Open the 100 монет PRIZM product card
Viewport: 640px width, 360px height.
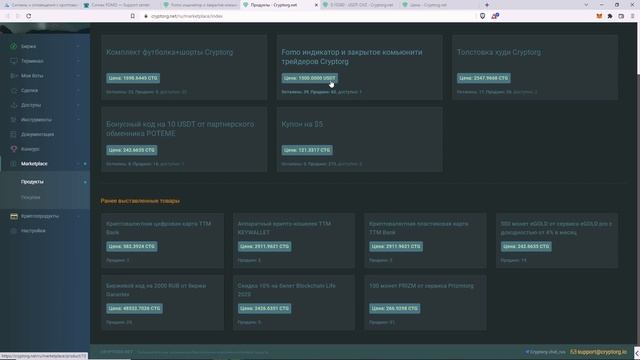click(x=425, y=302)
